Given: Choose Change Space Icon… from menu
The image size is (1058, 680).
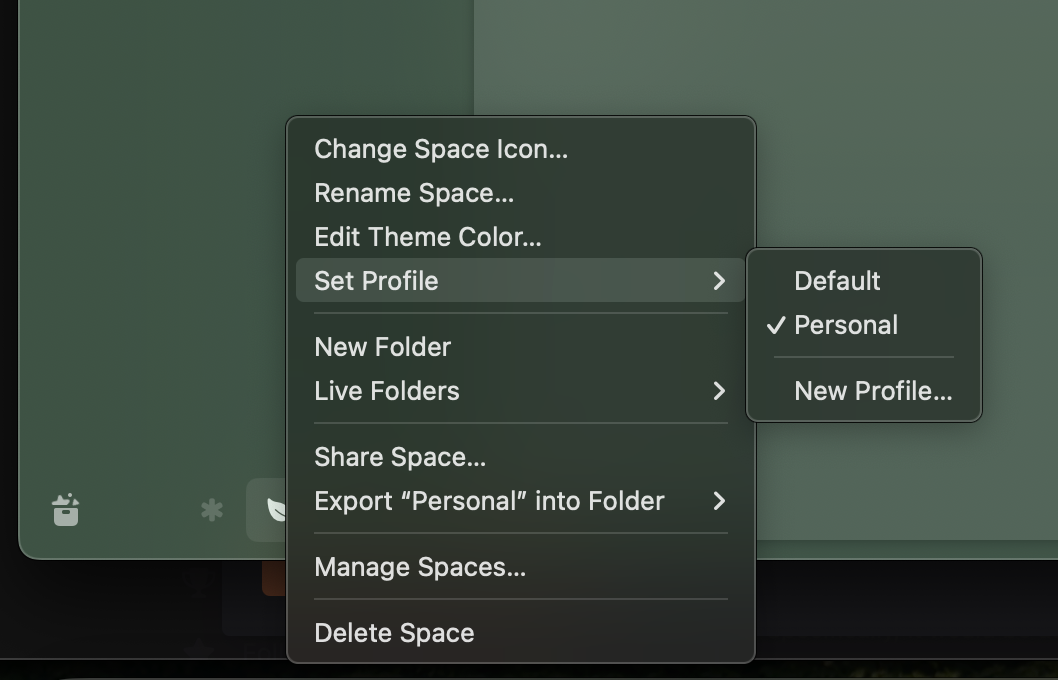Looking at the screenshot, I should pyautogui.click(x=441, y=149).
